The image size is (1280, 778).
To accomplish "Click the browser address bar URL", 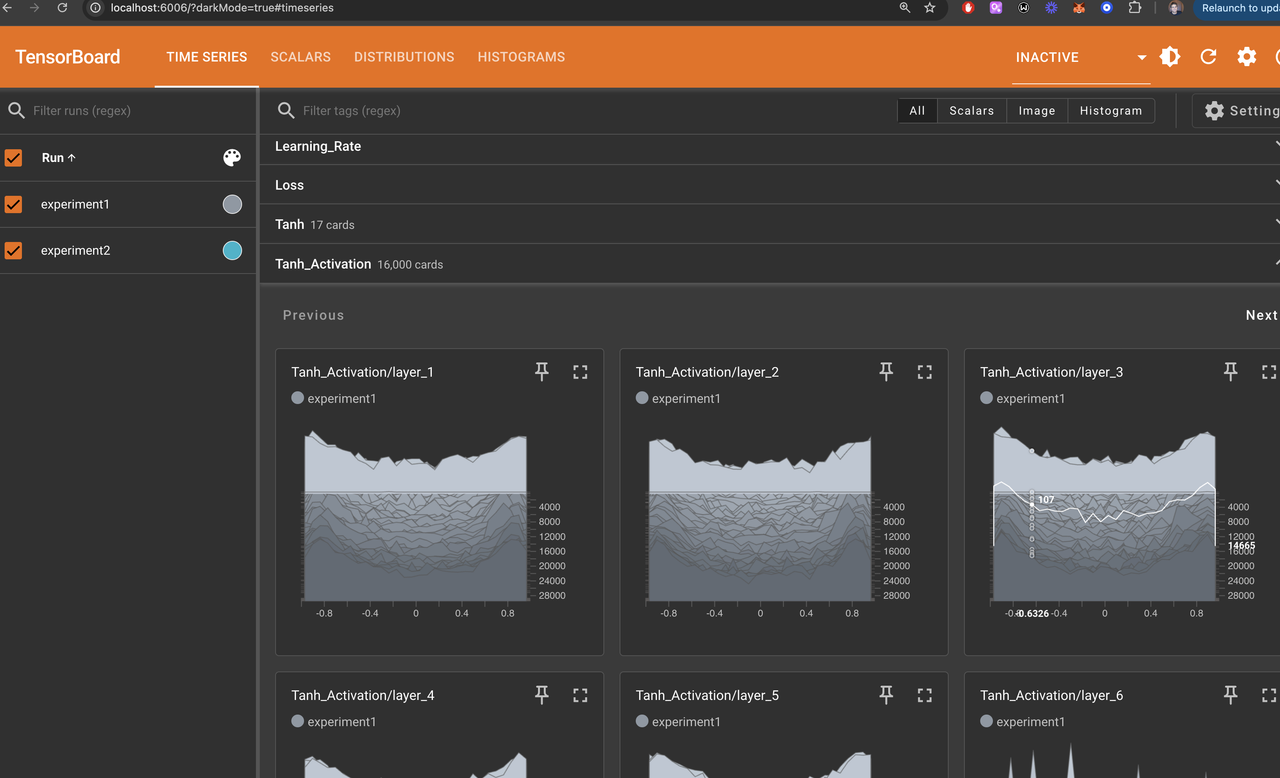I will coord(222,8).
